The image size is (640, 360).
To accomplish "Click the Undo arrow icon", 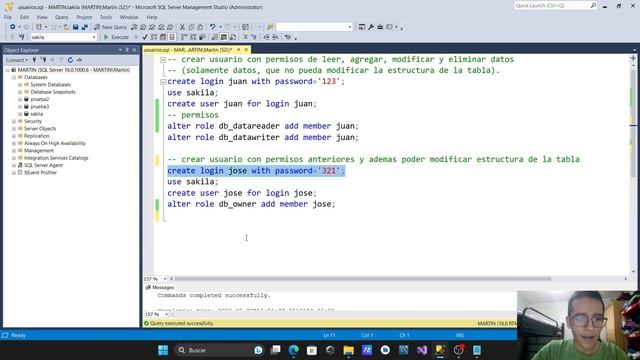I will pos(212,27).
